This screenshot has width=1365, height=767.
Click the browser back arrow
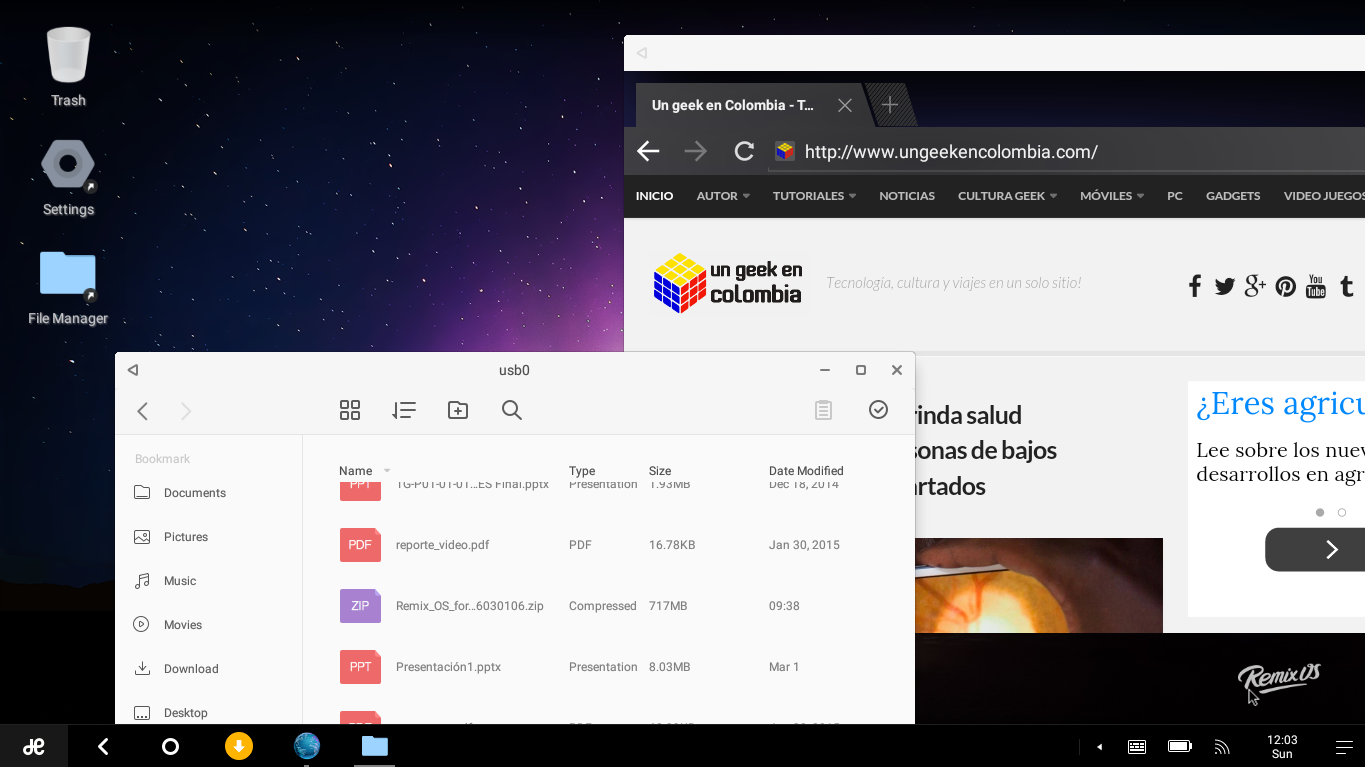[648, 151]
